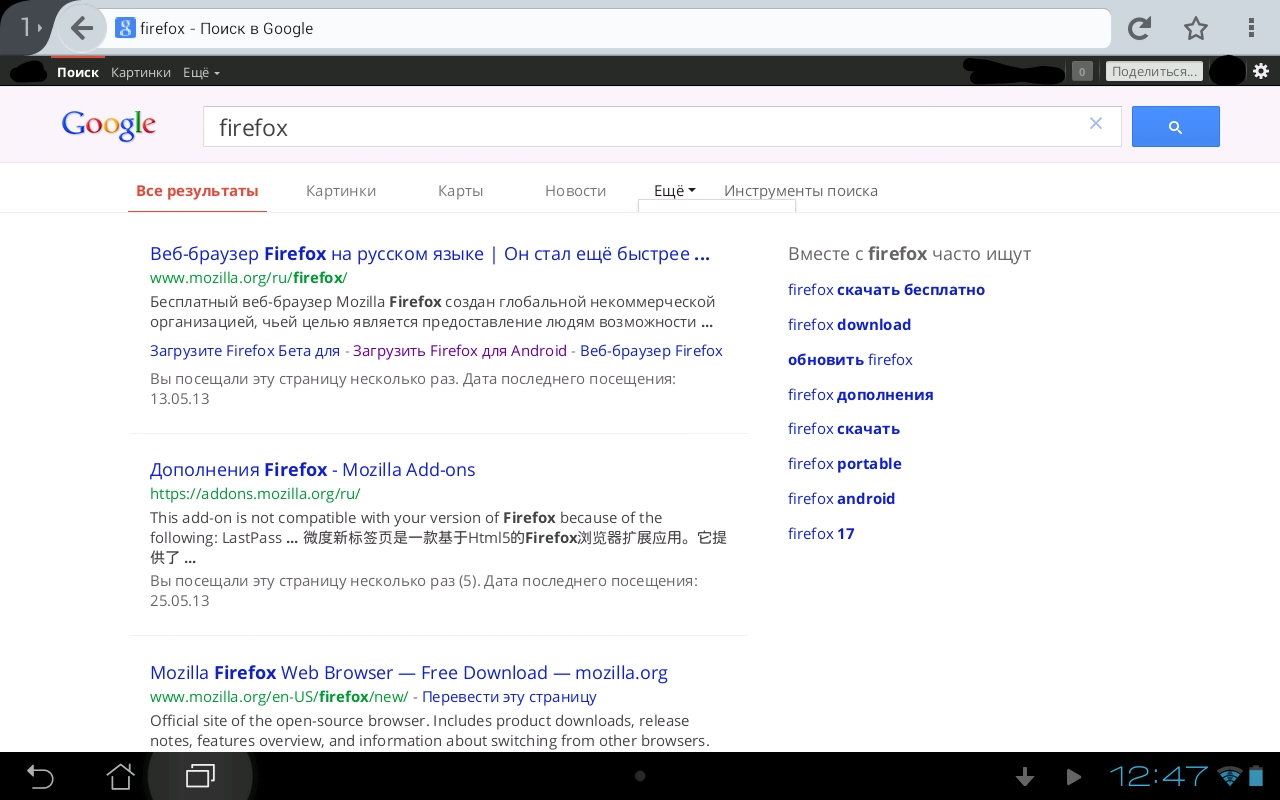Search related обновить firefox

(x=850, y=360)
